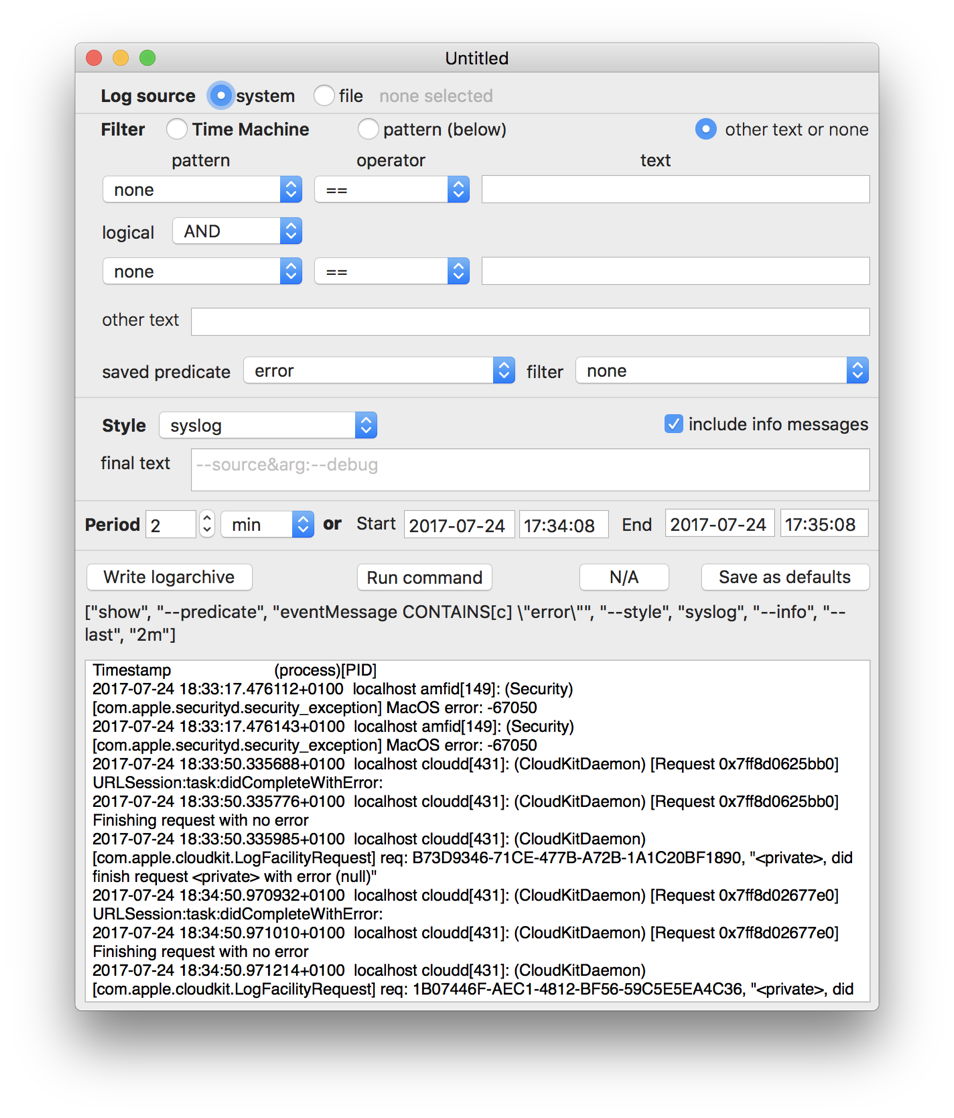Open the first pattern dropdown
Screen dimensions: 954x1118
click(x=202, y=190)
